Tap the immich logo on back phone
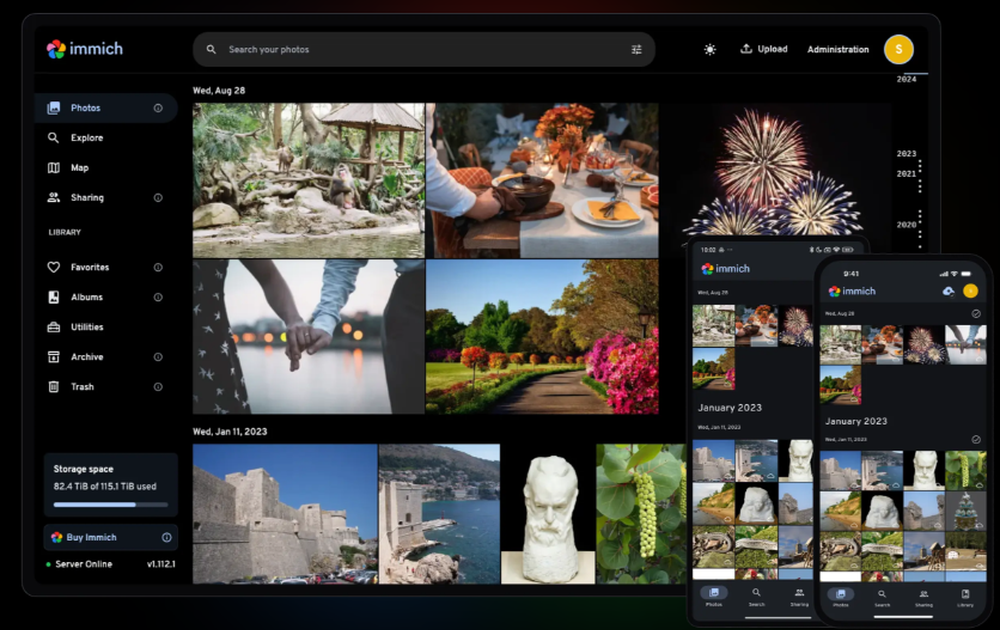Viewport: 1000px width, 630px height. [726, 268]
